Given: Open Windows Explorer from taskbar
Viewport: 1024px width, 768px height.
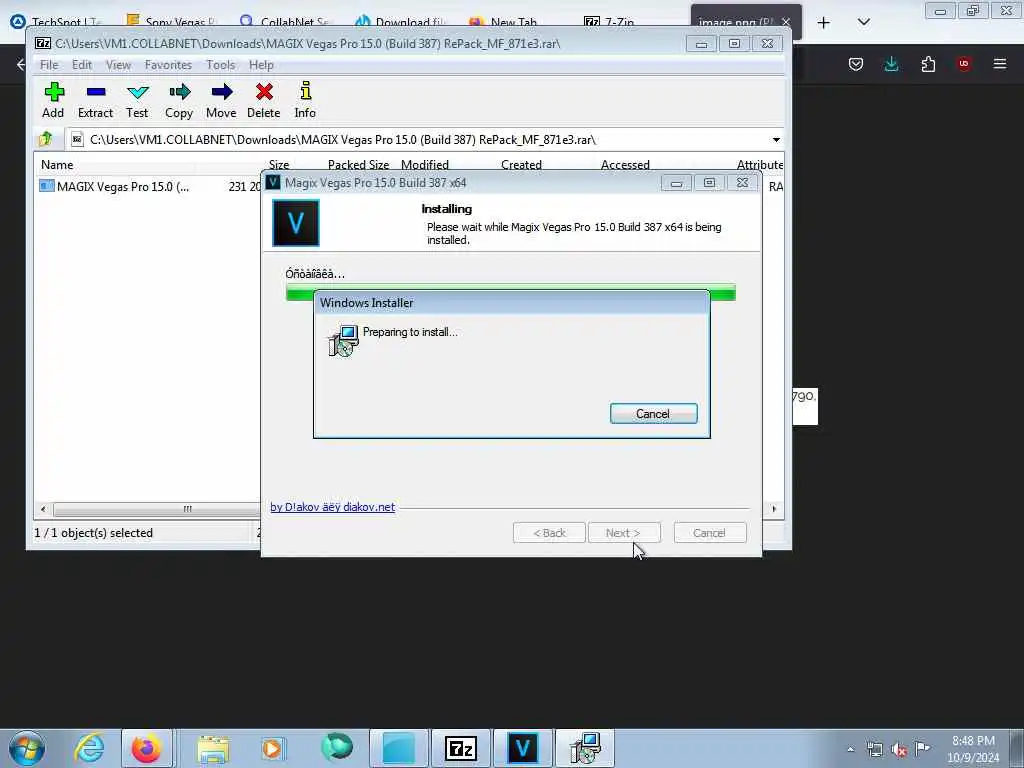Looking at the screenshot, I should tap(213, 748).
